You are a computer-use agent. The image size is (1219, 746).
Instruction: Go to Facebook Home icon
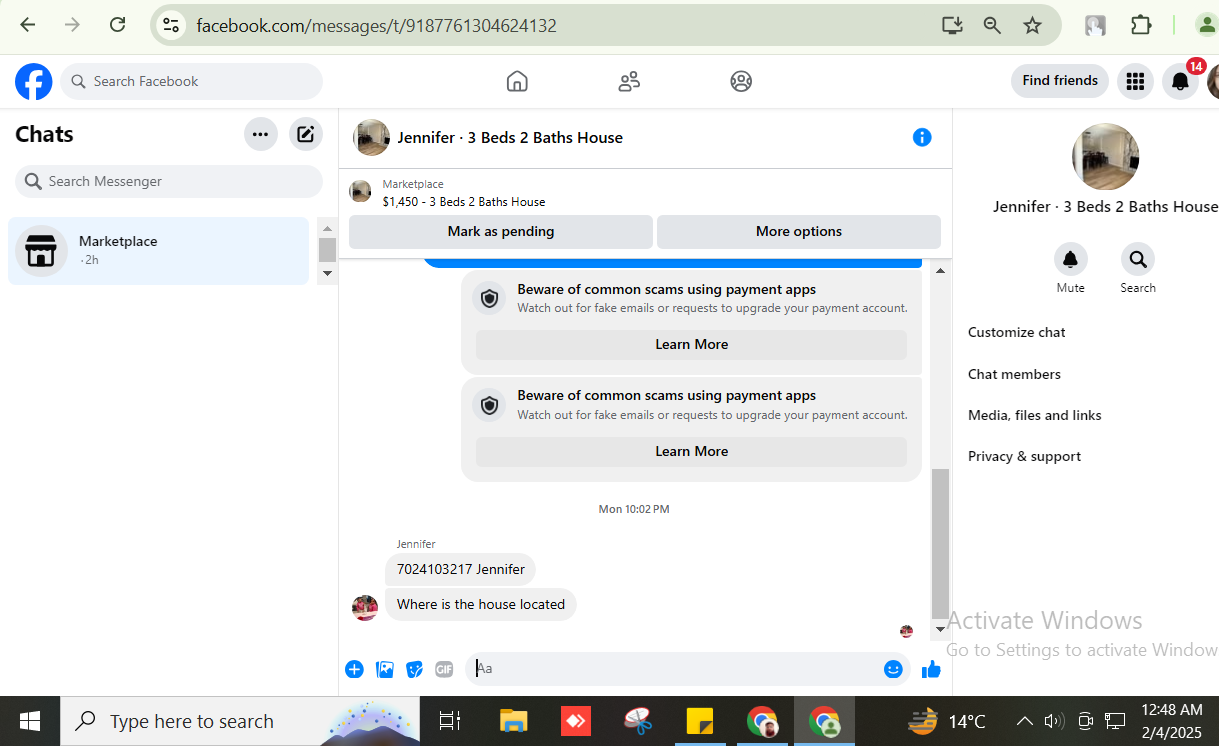click(517, 81)
